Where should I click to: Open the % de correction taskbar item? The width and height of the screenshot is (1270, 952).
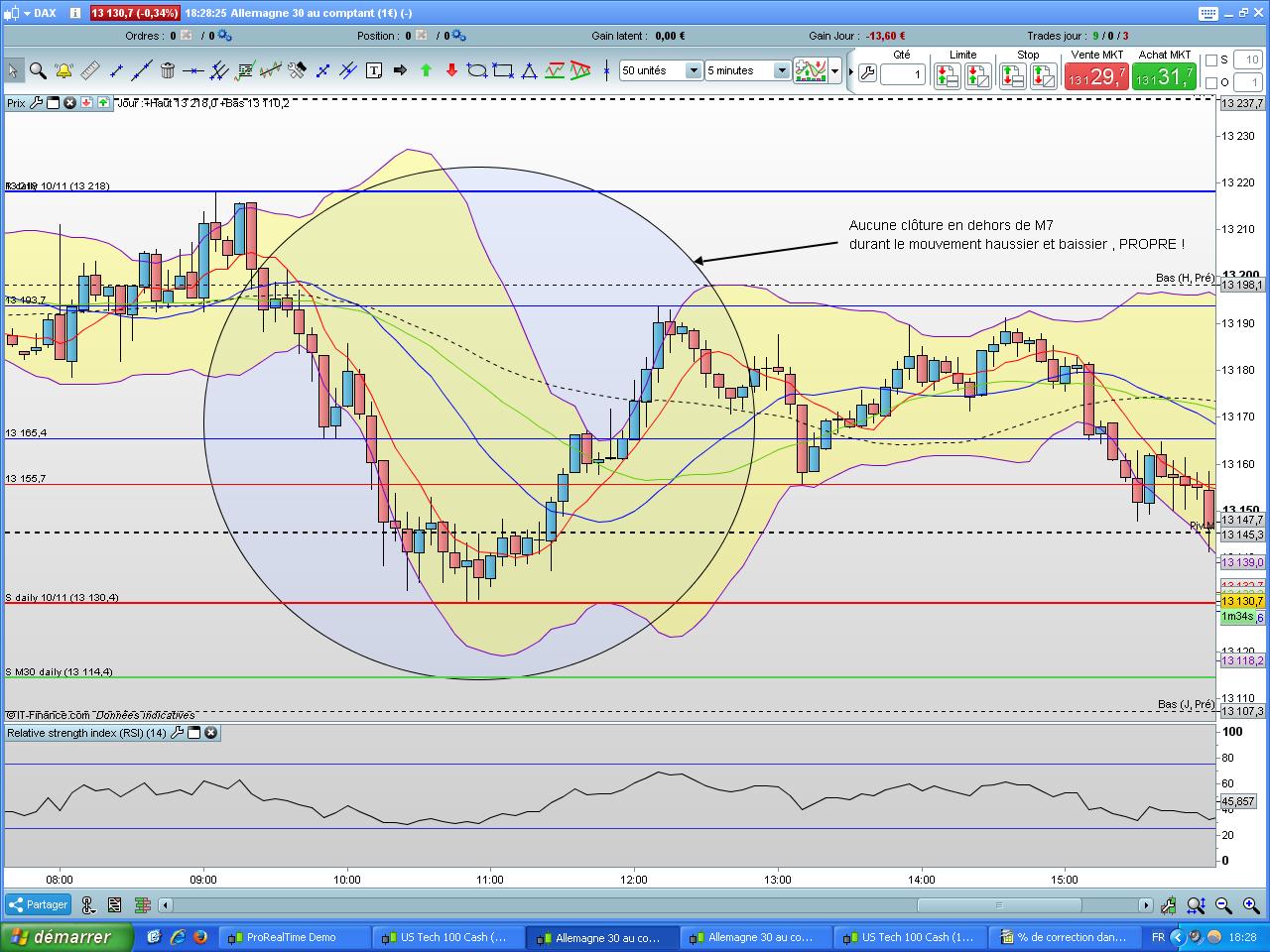[x=1064, y=937]
